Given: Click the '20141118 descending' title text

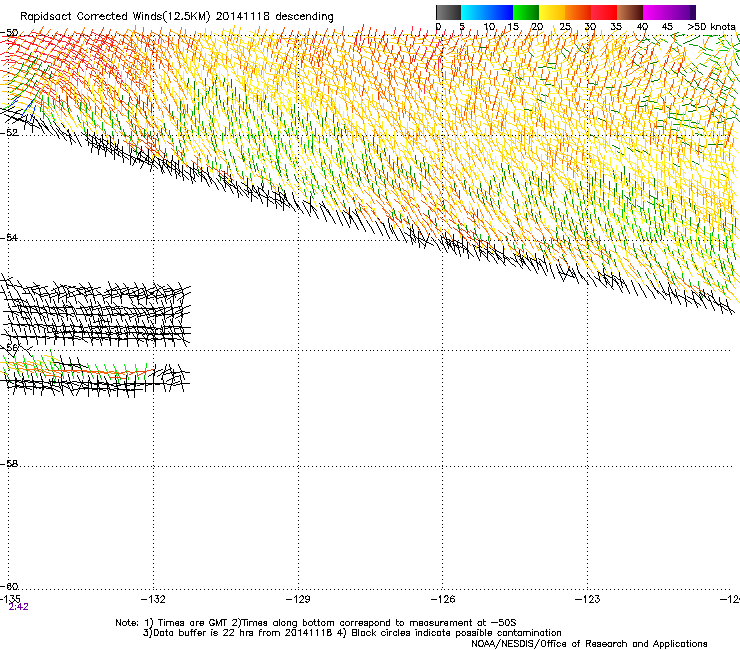Looking at the screenshot, I should click(x=275, y=17).
